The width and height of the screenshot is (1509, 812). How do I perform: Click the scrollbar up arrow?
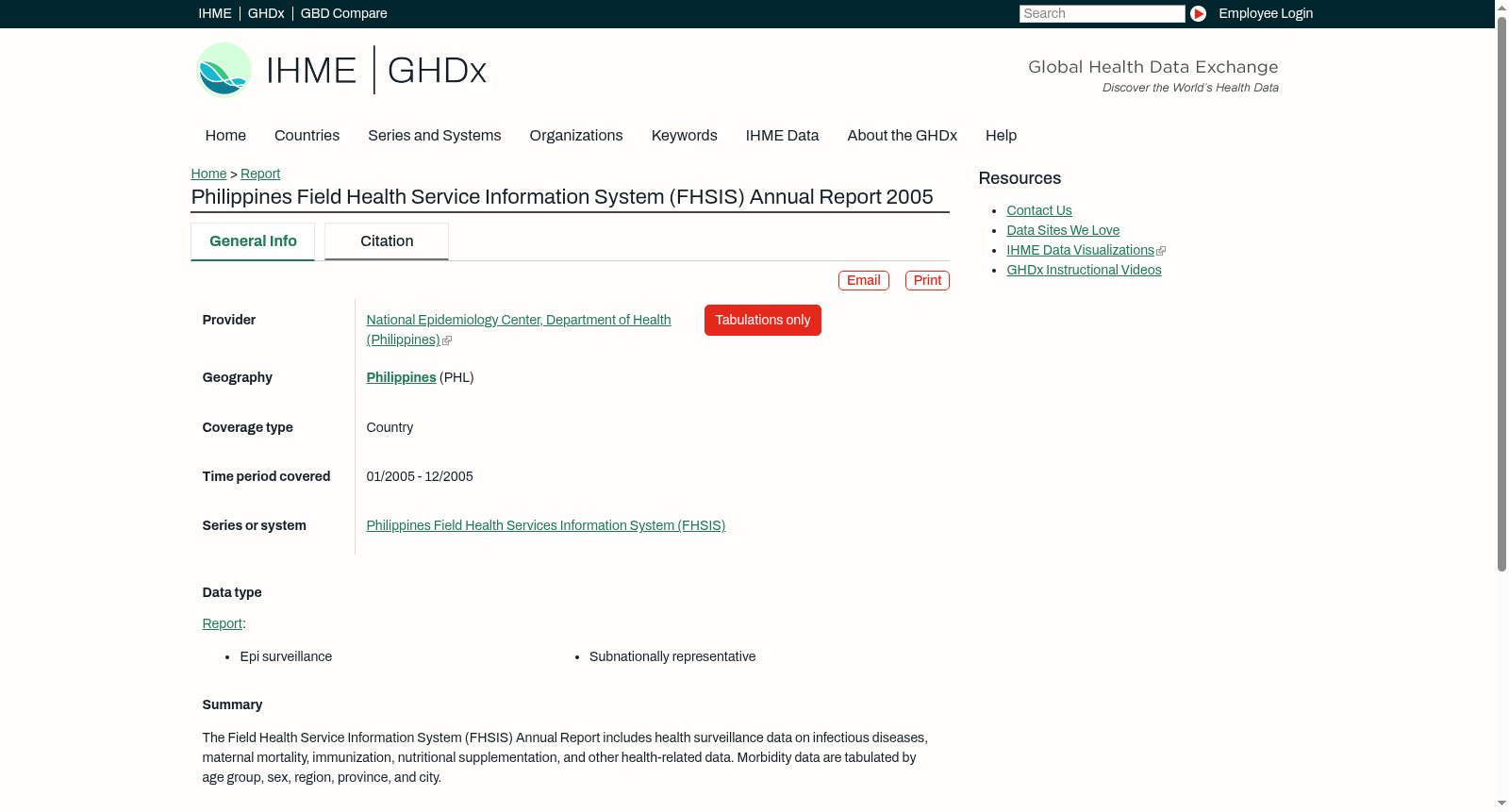point(1501,7)
